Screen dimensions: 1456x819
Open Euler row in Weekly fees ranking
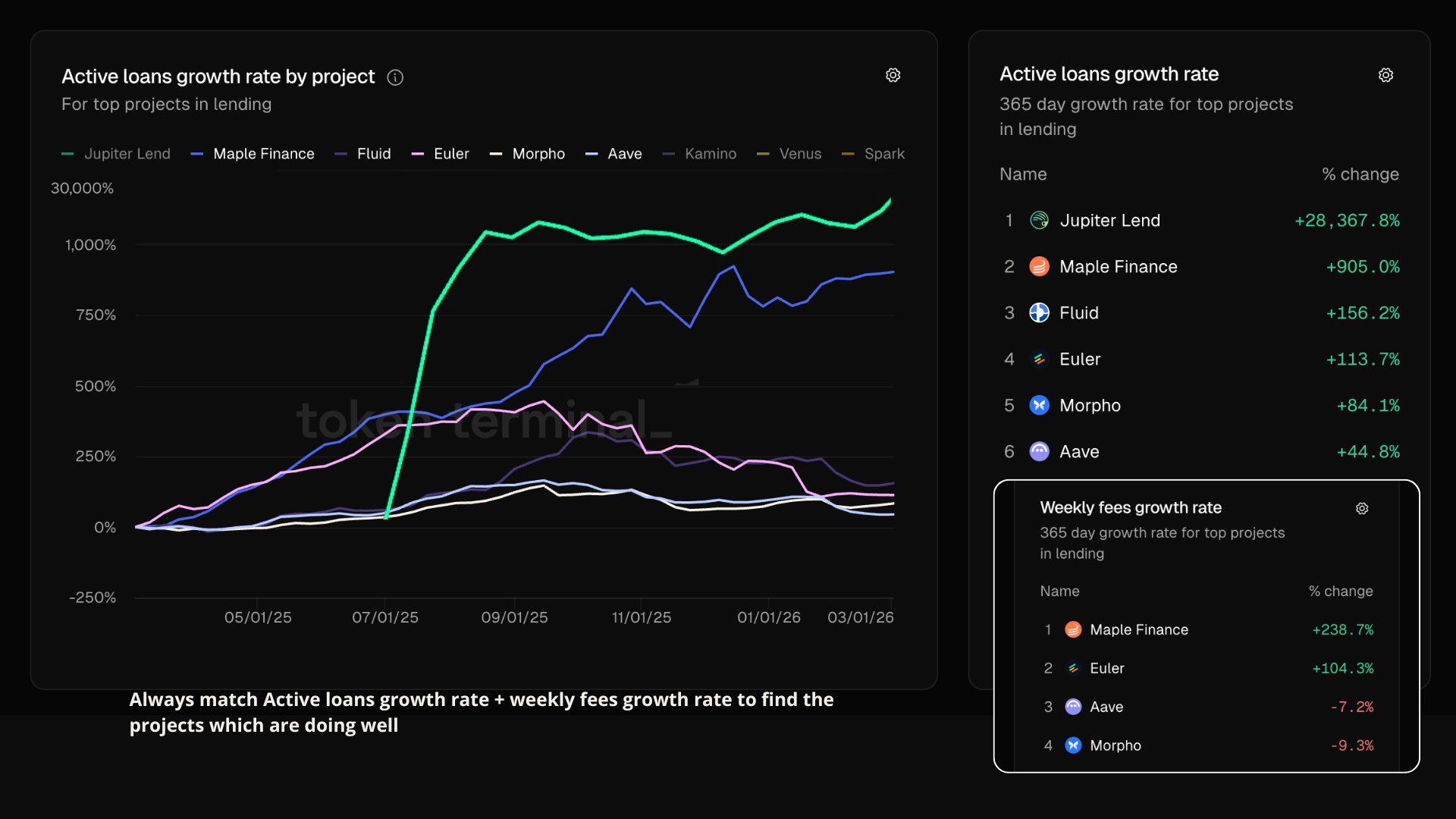point(1106,668)
